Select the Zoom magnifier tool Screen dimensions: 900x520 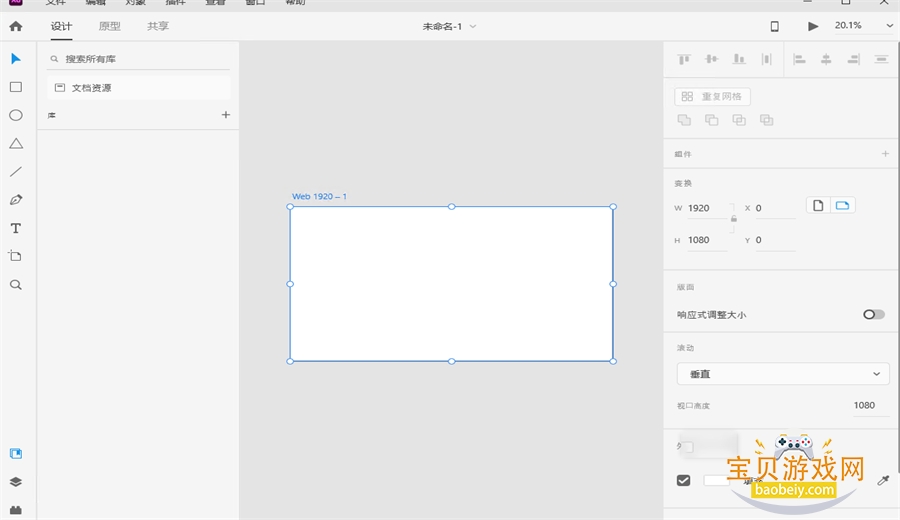point(16,285)
